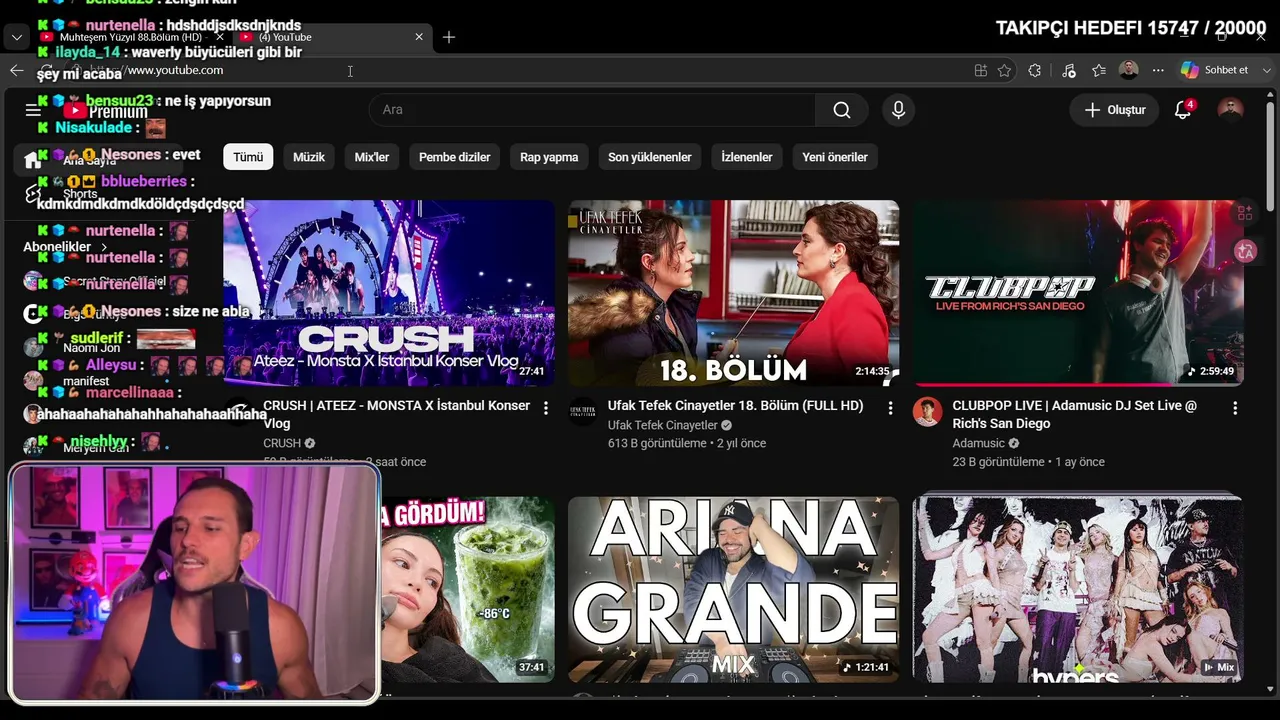The image size is (1280, 720).
Task: Open the girl group Mix playlist thumbnail
Action: pos(1078,590)
